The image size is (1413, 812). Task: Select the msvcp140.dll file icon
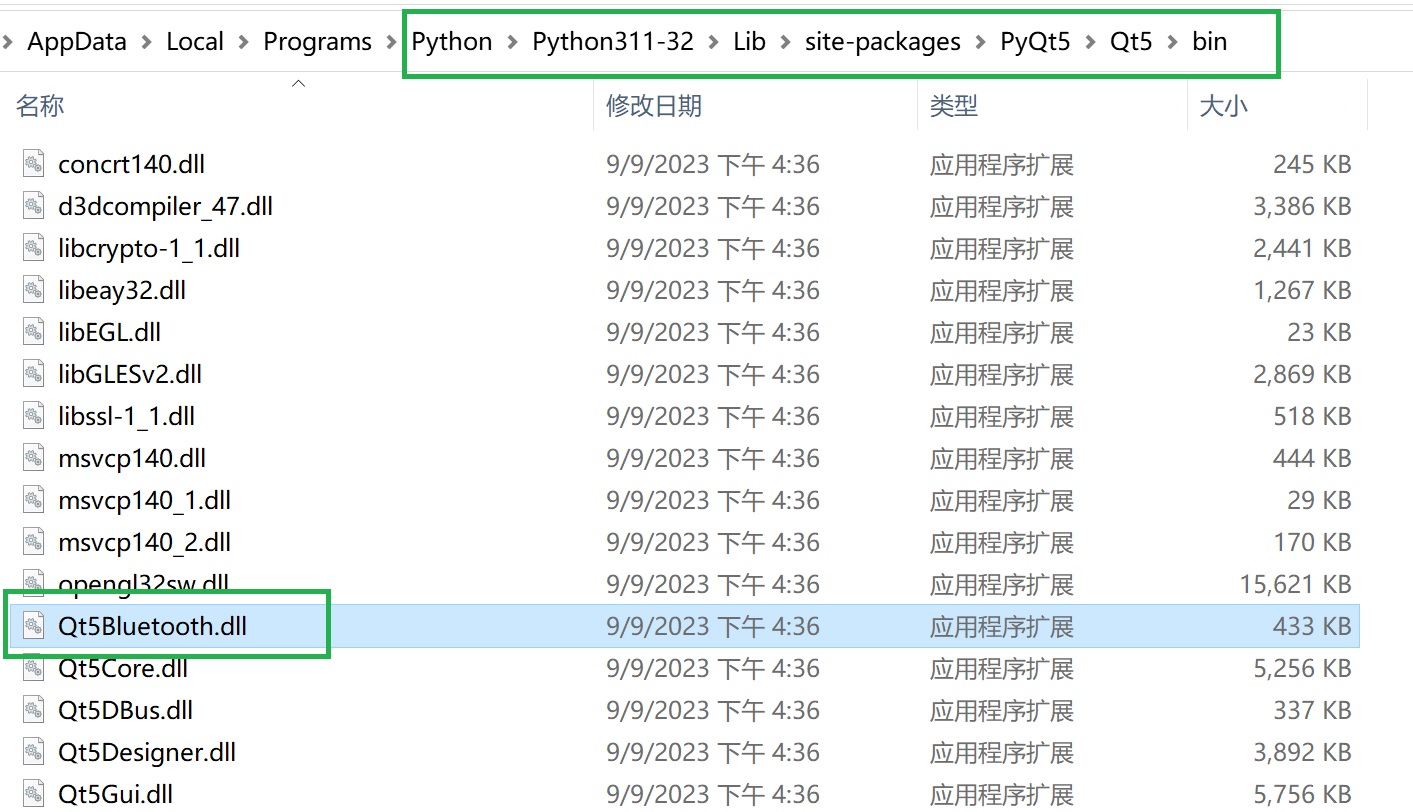pyautogui.click(x=34, y=458)
